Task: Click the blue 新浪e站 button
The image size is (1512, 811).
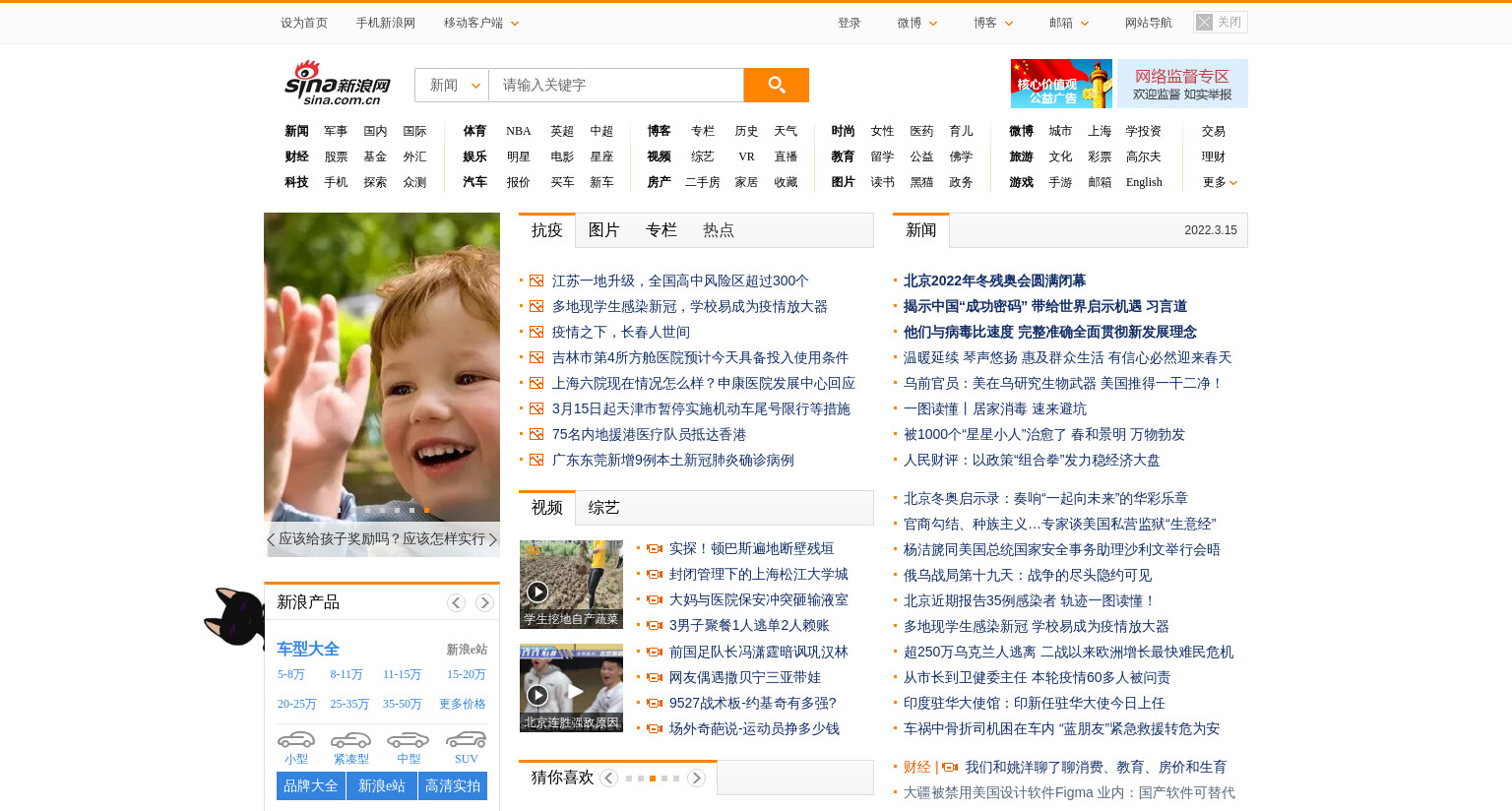Action: point(382,786)
